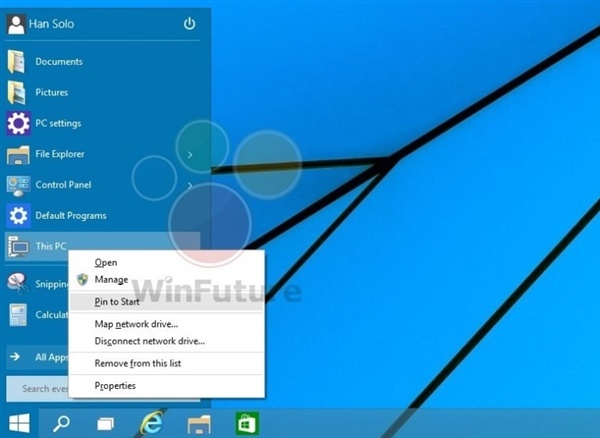Screen dimensions: 600x438
Task: Click the All Apps label
Action: pos(51,357)
